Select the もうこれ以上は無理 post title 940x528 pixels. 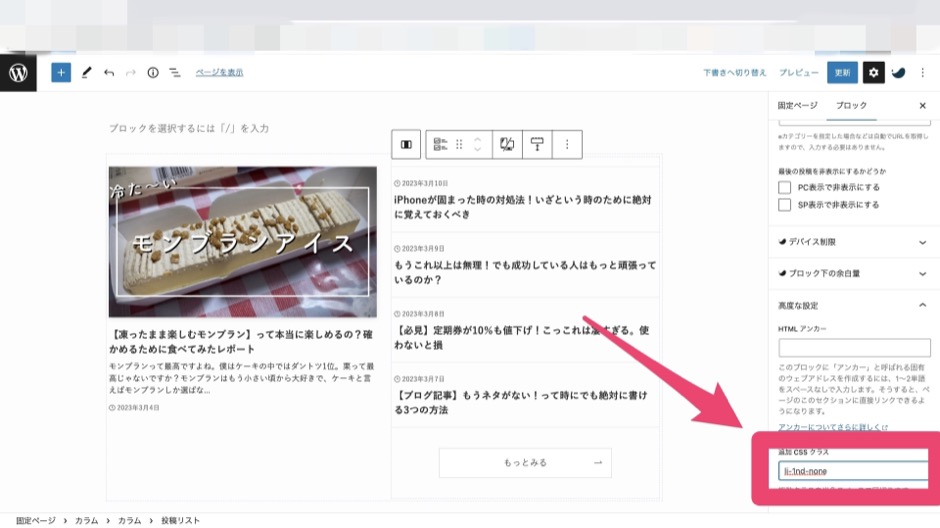tap(525, 272)
